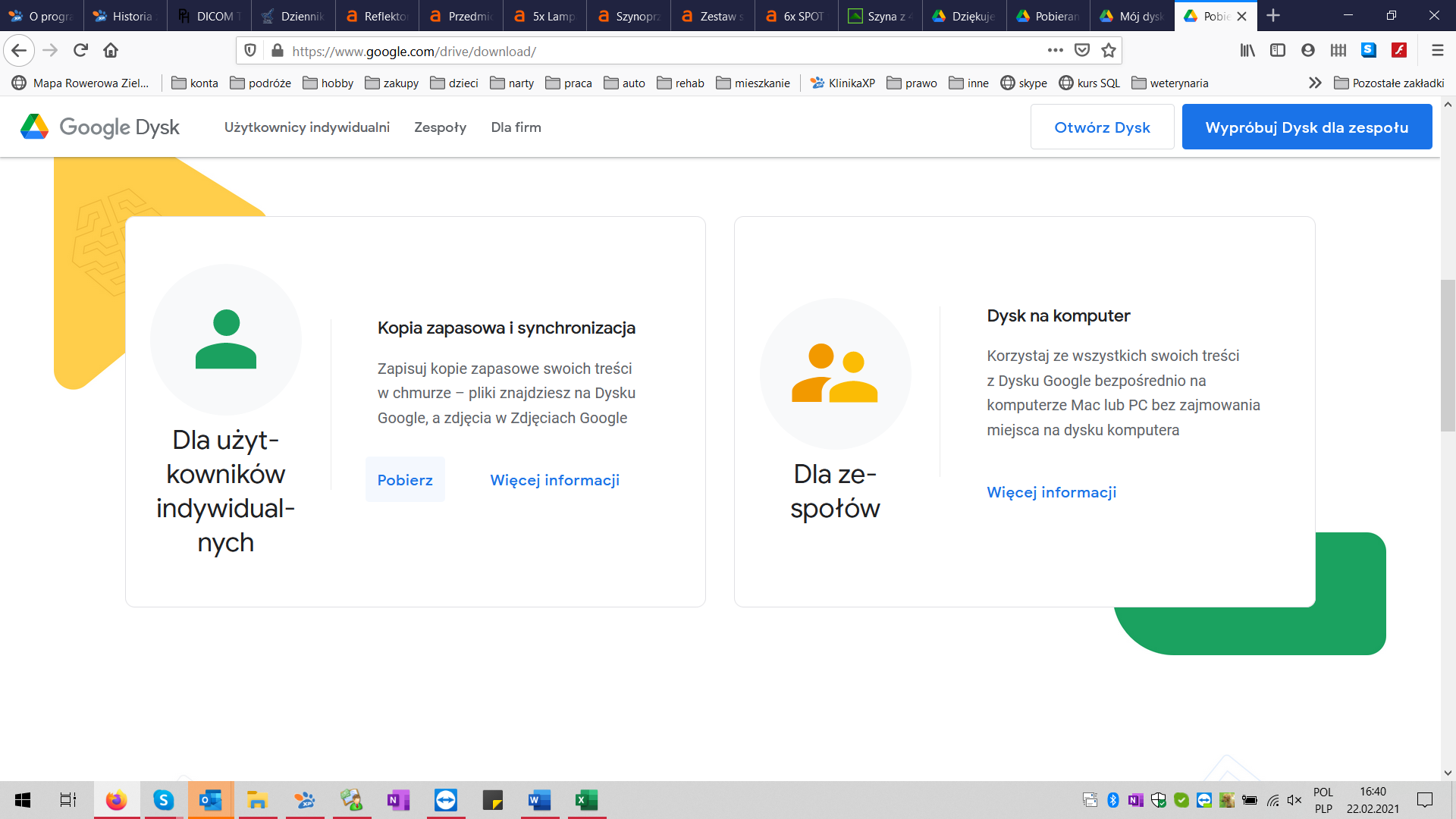
Task: Open the Firefox hamburger menu
Action: tap(1437, 50)
